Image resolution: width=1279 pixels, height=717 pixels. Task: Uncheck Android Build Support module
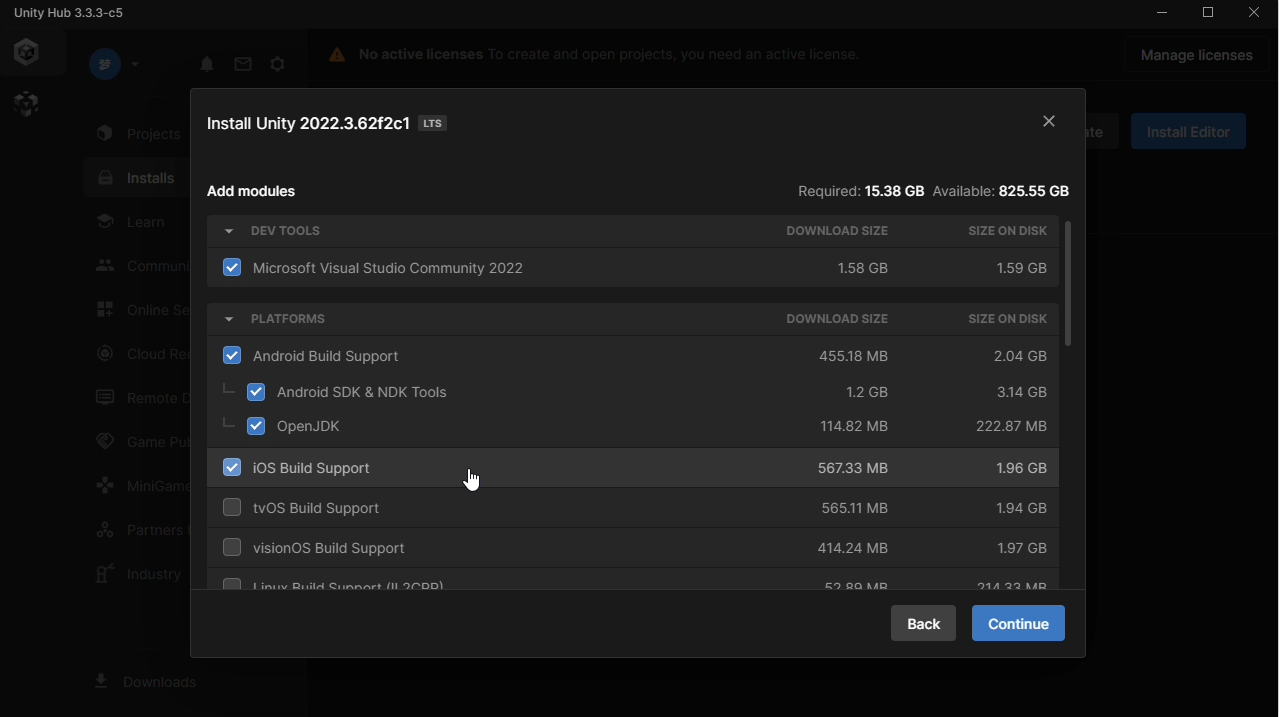[x=232, y=356]
